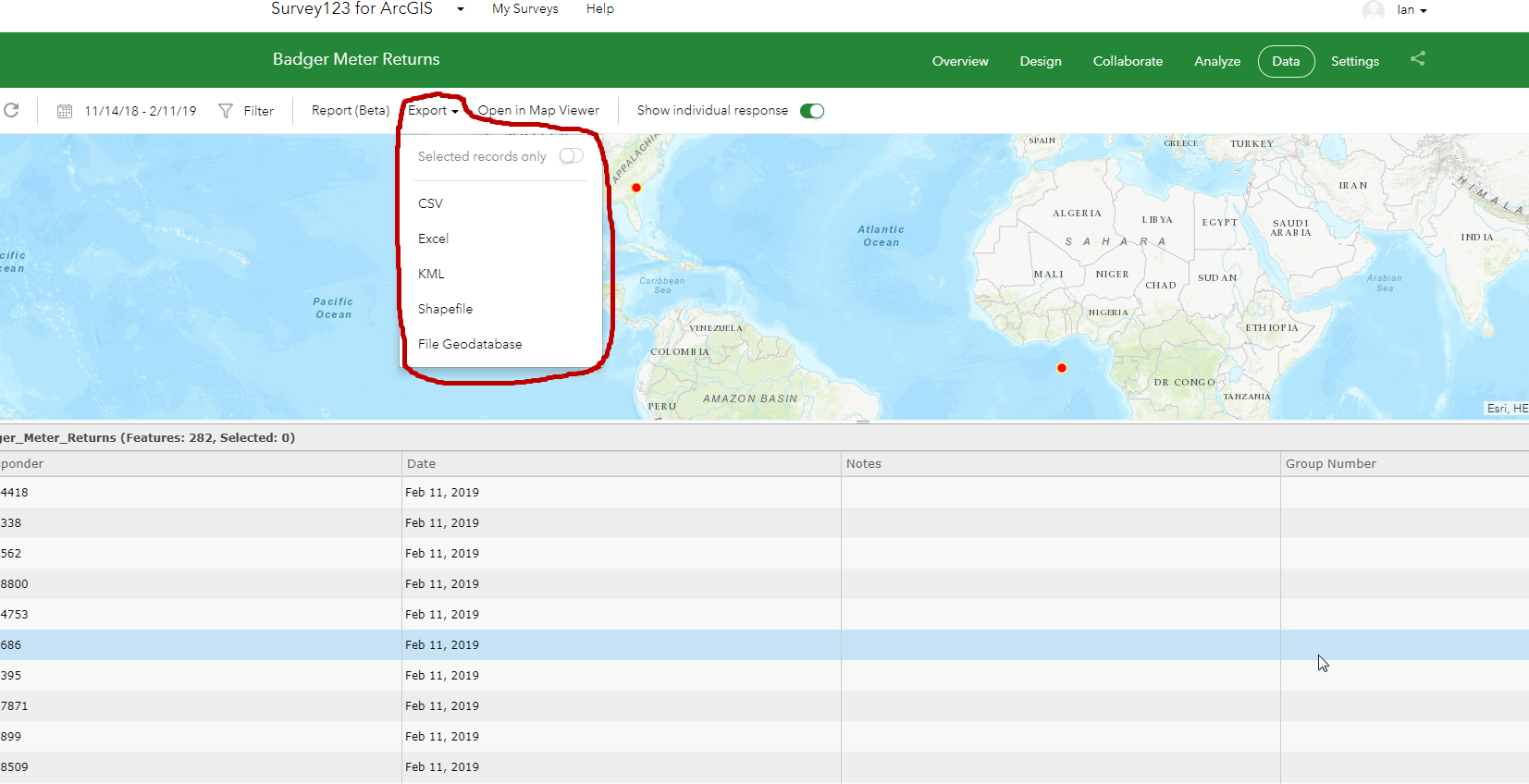Click the refresh data icon
The height and width of the screenshot is (784, 1529).
(11, 110)
